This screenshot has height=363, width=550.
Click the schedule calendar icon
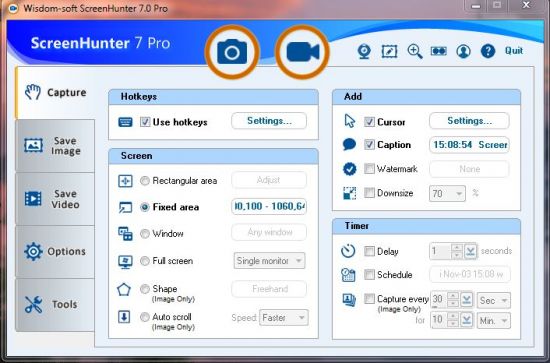click(x=348, y=275)
